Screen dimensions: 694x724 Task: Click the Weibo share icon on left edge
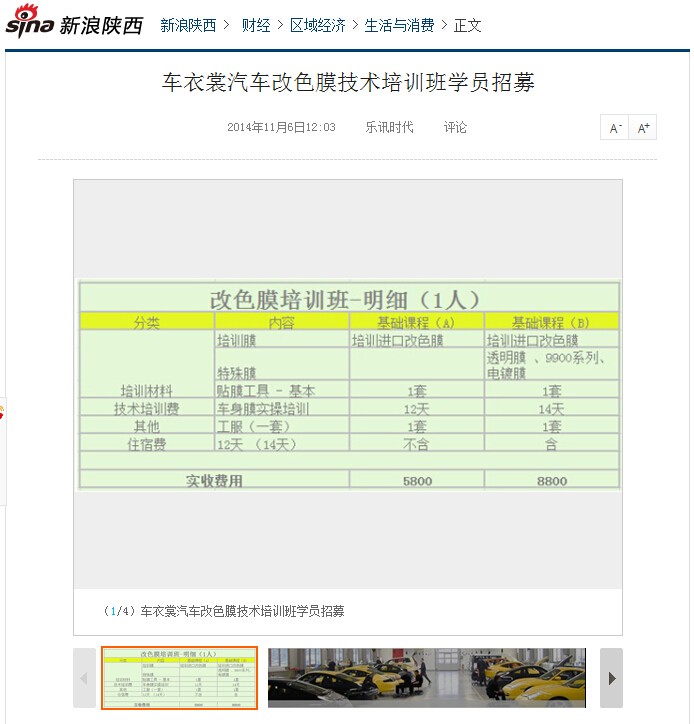[x=2, y=412]
